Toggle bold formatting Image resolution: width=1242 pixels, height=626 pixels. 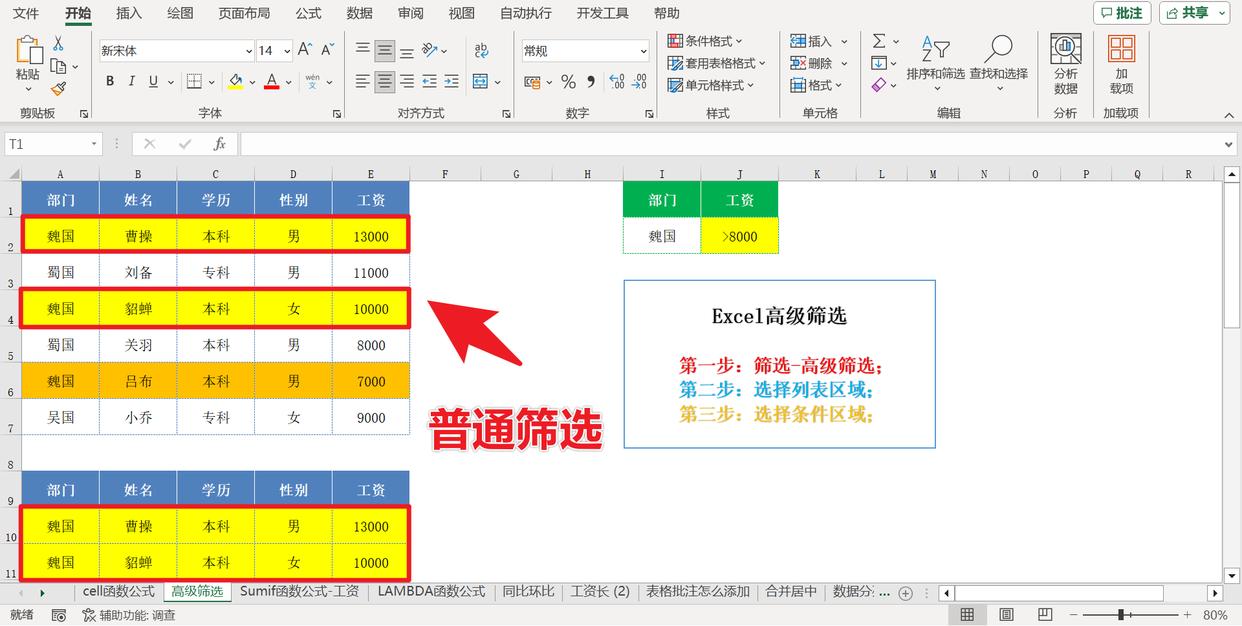coord(110,82)
